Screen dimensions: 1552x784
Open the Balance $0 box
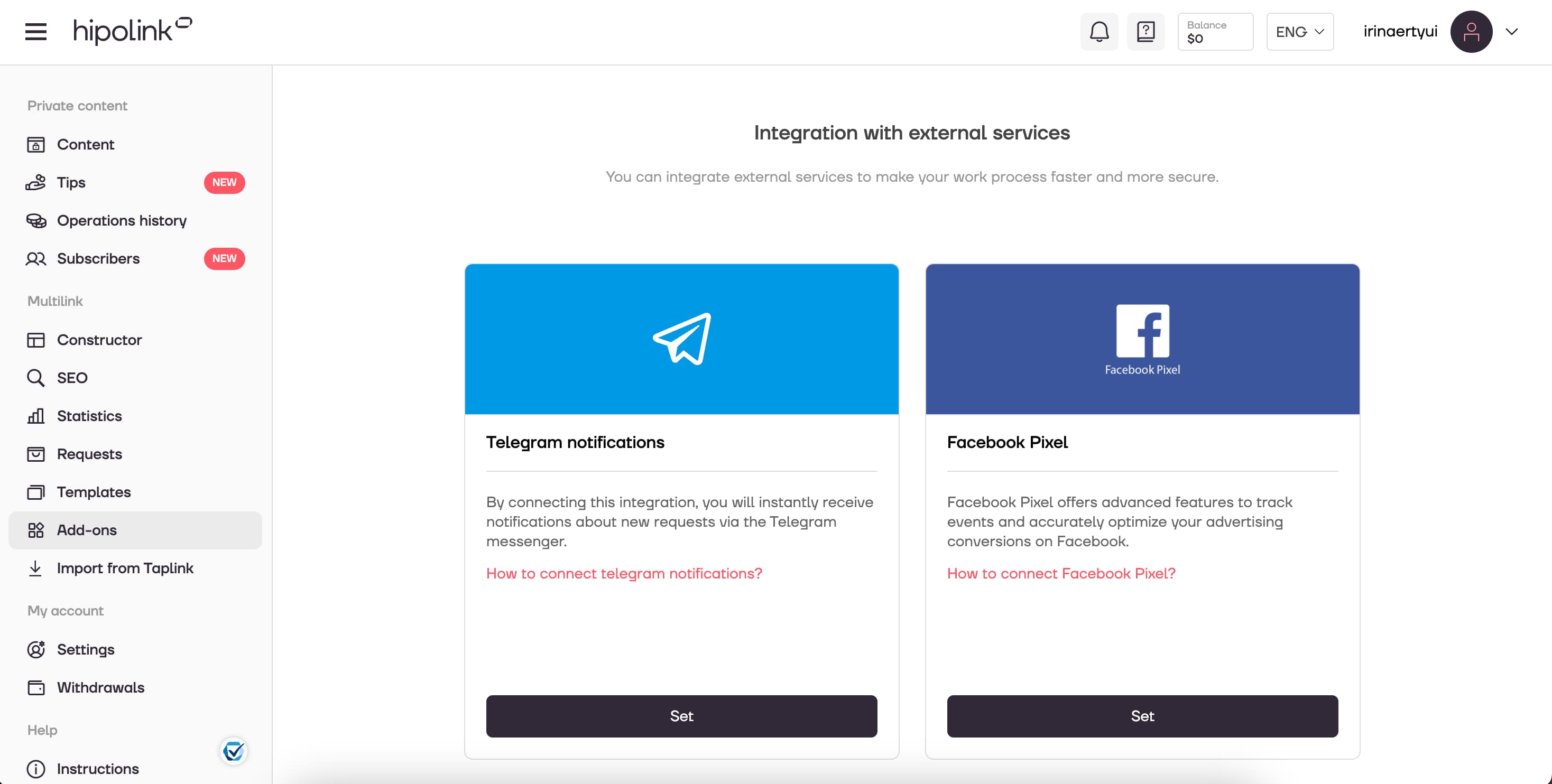pos(1215,31)
